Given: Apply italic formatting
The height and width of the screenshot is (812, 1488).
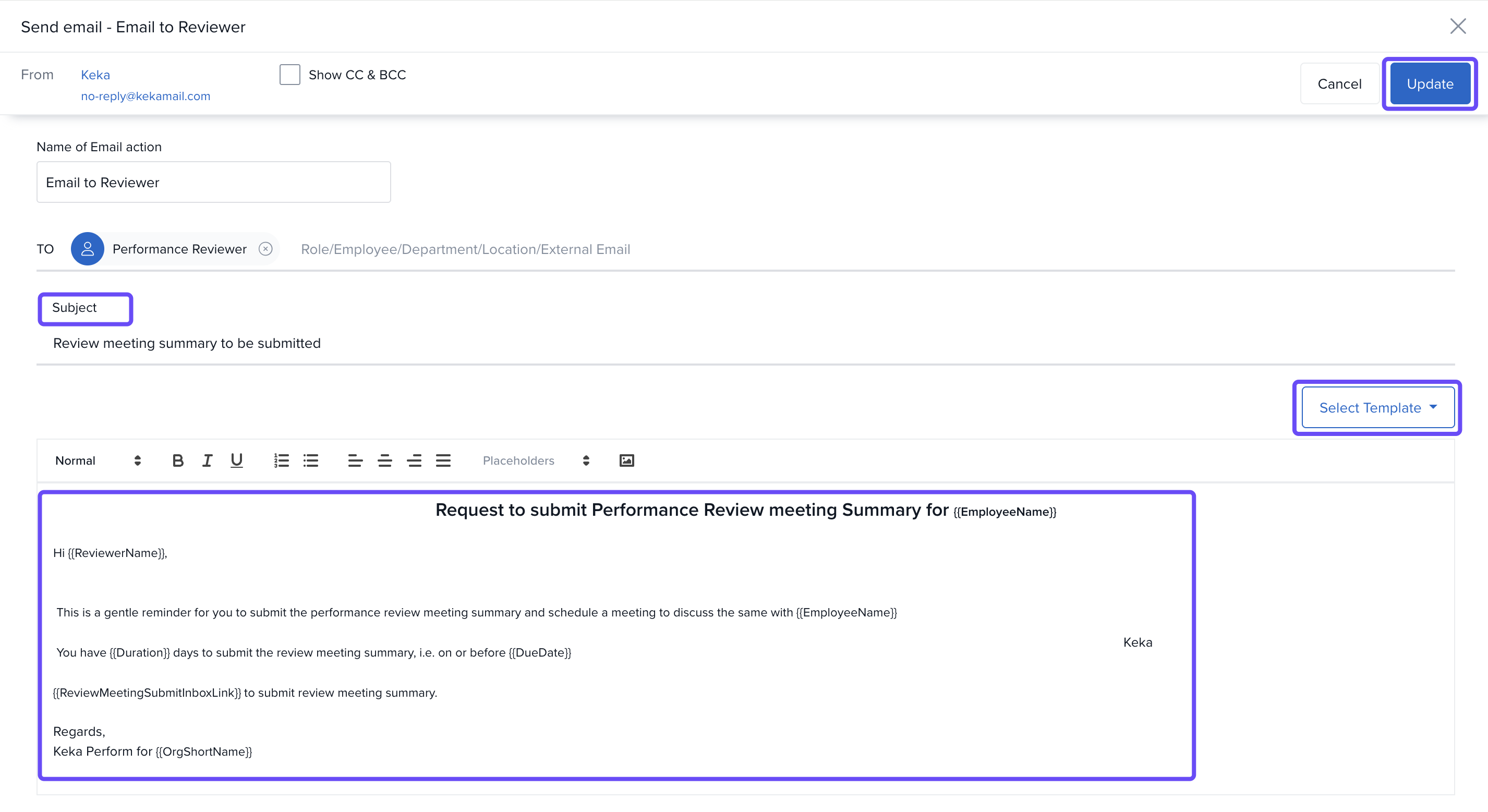Looking at the screenshot, I should (207, 460).
